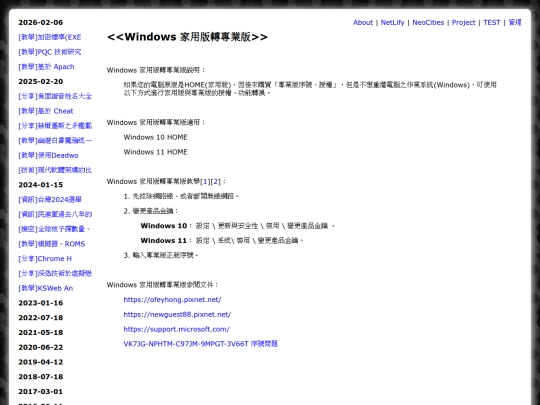540x405 pixels.
Task: Open the 管理 admin link
Action: point(515,22)
